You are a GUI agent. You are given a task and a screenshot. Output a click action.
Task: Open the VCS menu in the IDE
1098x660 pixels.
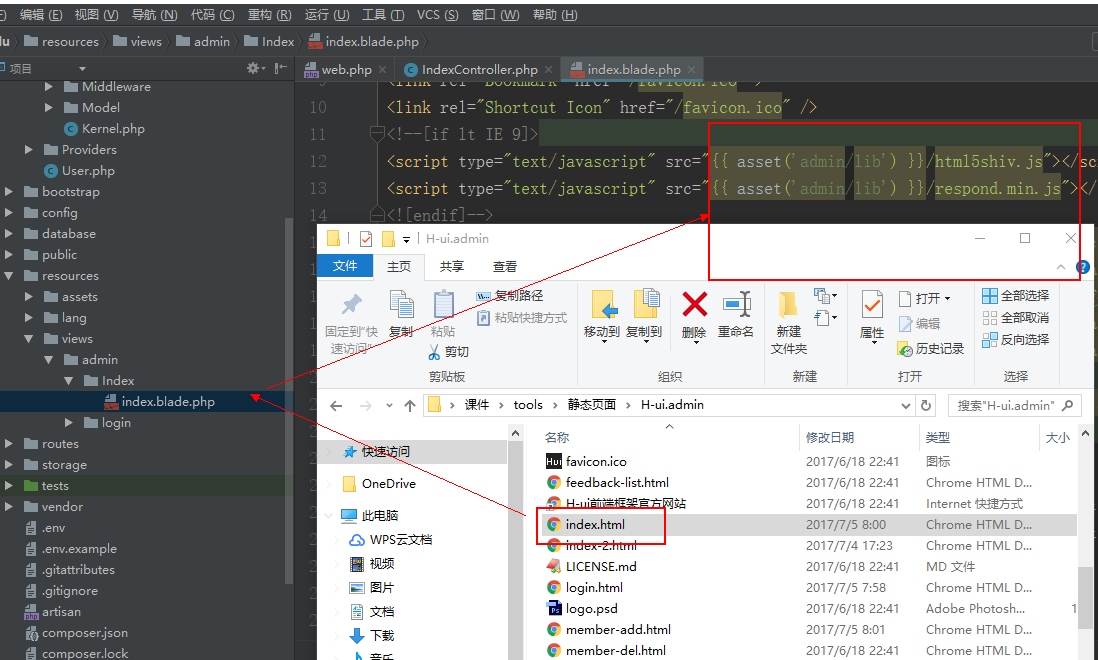437,15
